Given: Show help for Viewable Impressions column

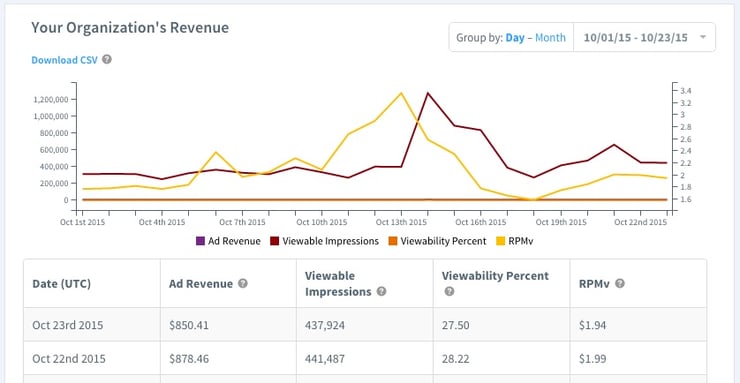Looking at the screenshot, I should tap(381, 291).
